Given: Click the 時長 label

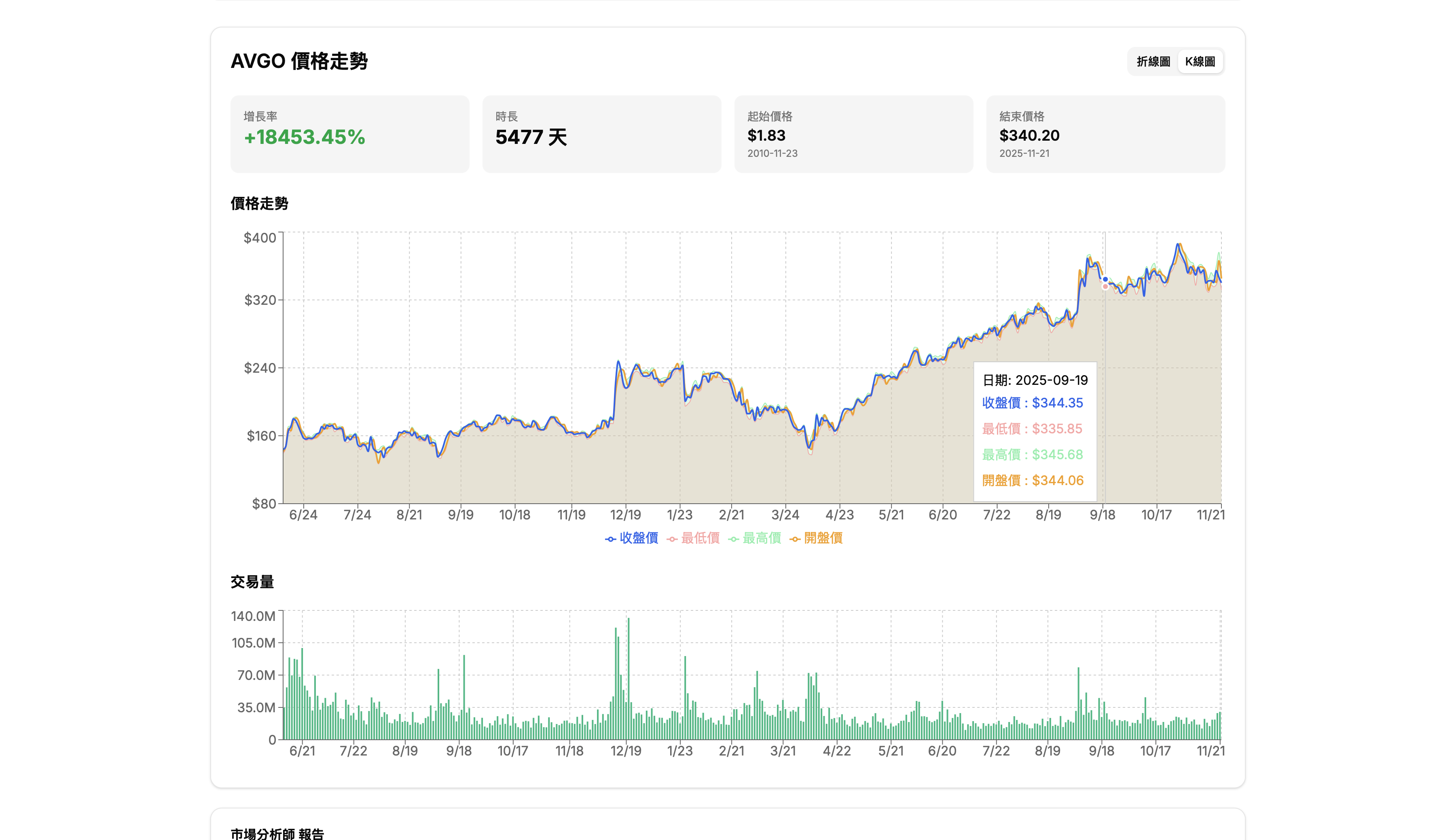Looking at the screenshot, I should [x=506, y=116].
